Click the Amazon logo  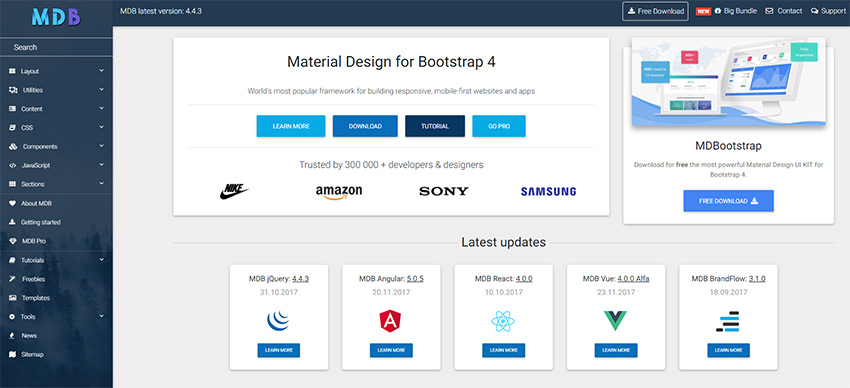click(339, 192)
